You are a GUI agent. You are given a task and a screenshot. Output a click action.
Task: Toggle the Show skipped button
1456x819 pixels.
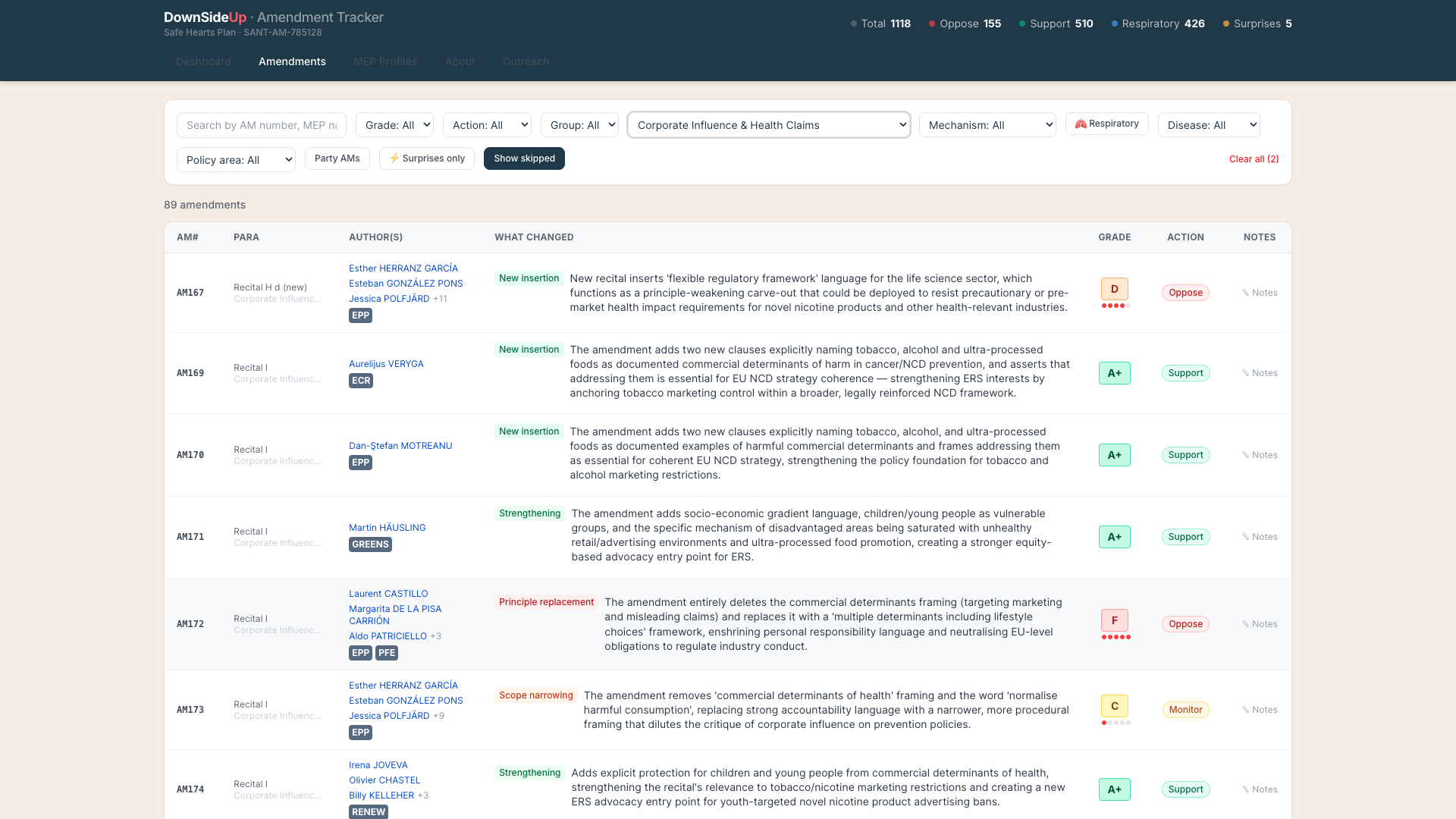pyautogui.click(x=524, y=158)
